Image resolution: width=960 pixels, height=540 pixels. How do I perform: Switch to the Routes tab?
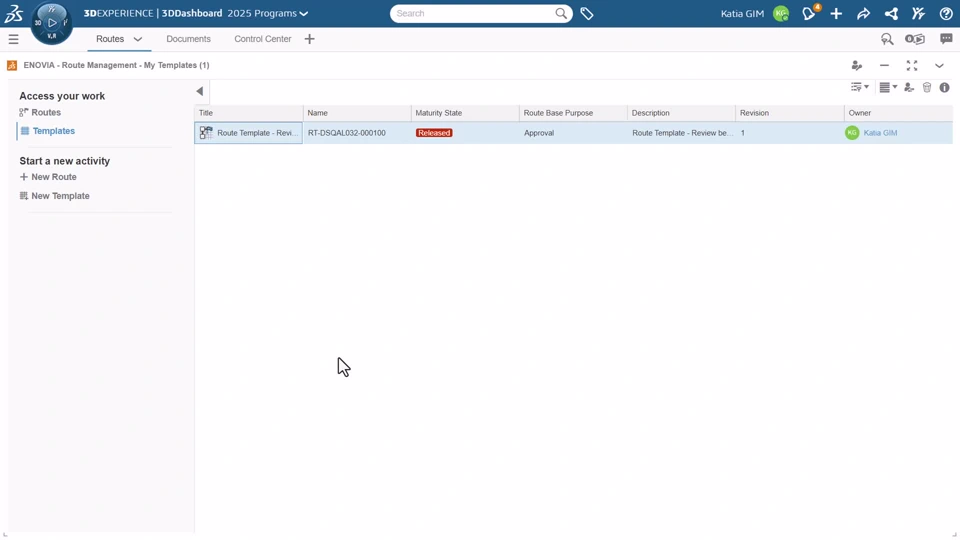click(110, 39)
